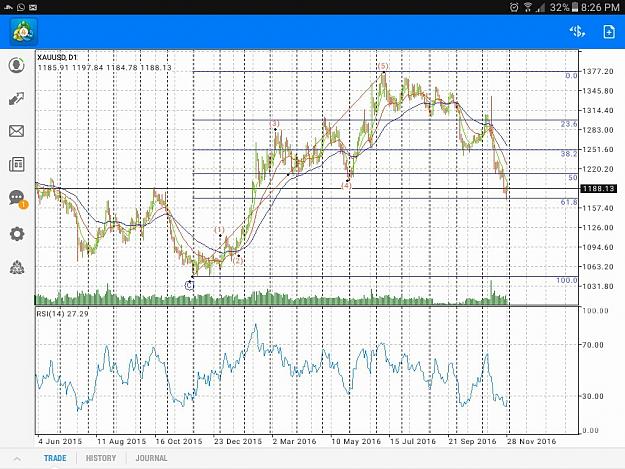Switch to the TRADE tab
Viewport: 625px width, 469px height.
point(55,458)
